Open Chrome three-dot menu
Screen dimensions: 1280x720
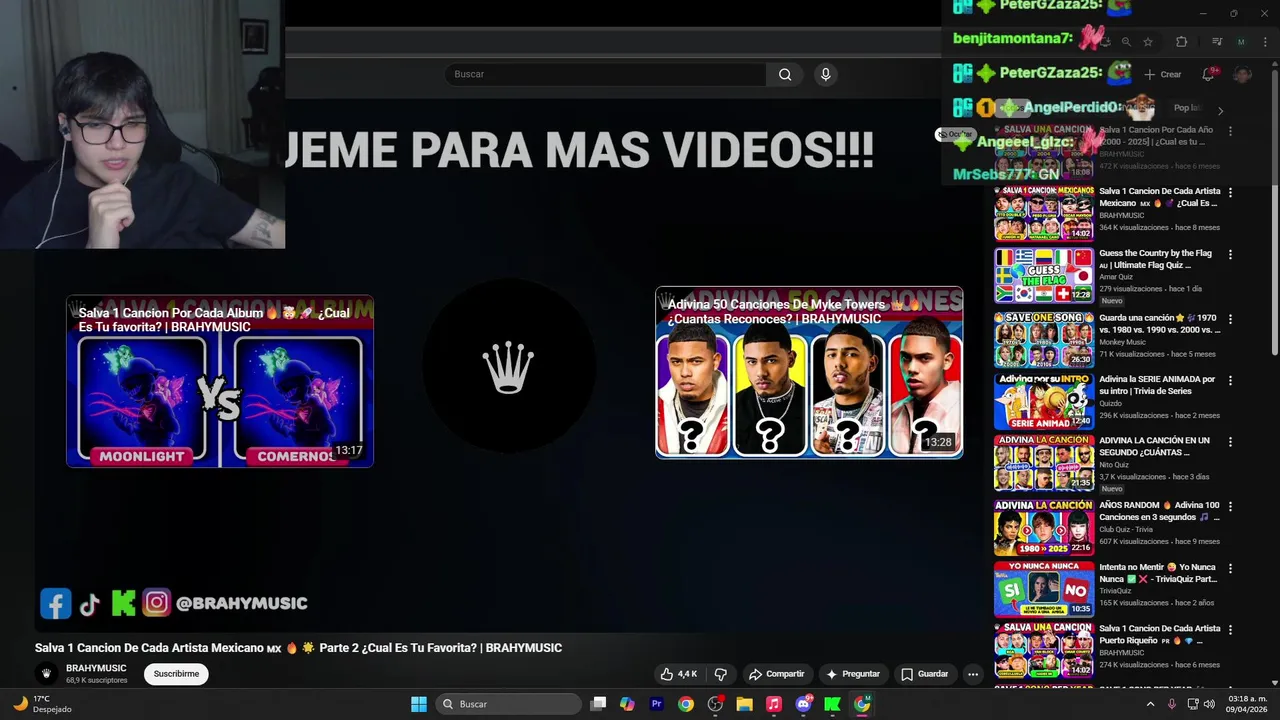[1264, 42]
